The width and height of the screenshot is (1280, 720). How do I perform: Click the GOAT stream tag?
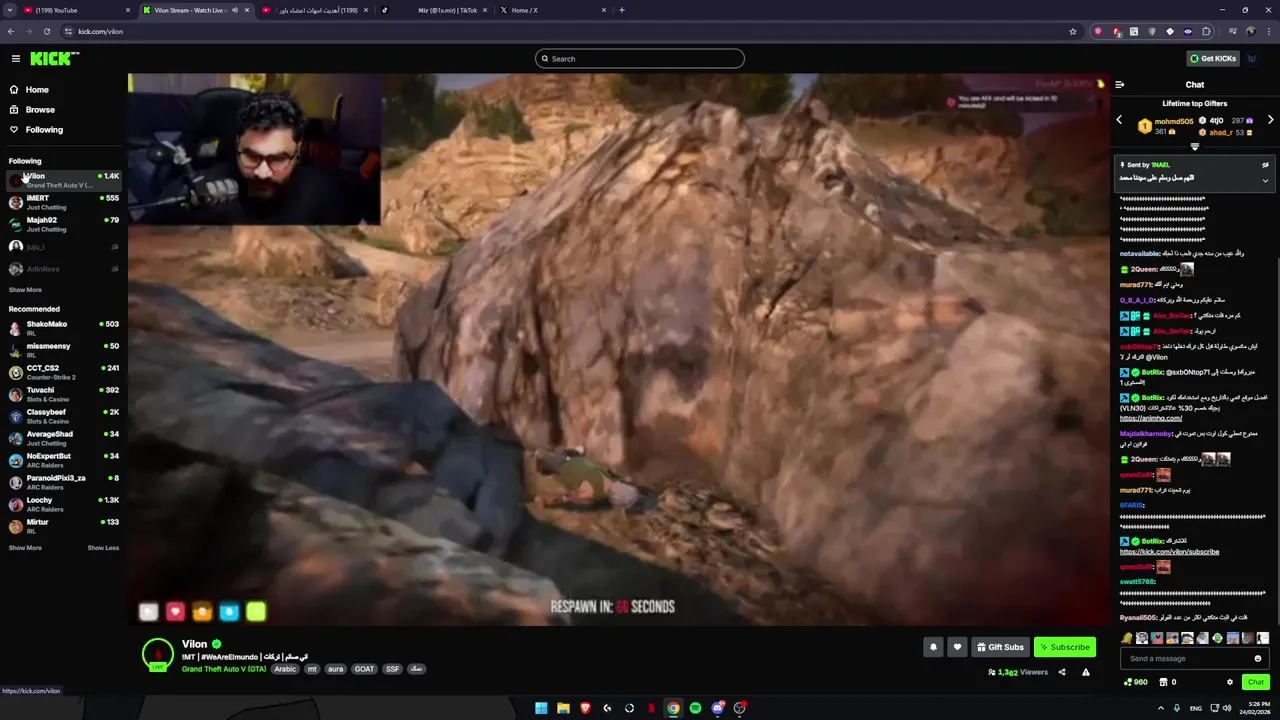pos(364,669)
